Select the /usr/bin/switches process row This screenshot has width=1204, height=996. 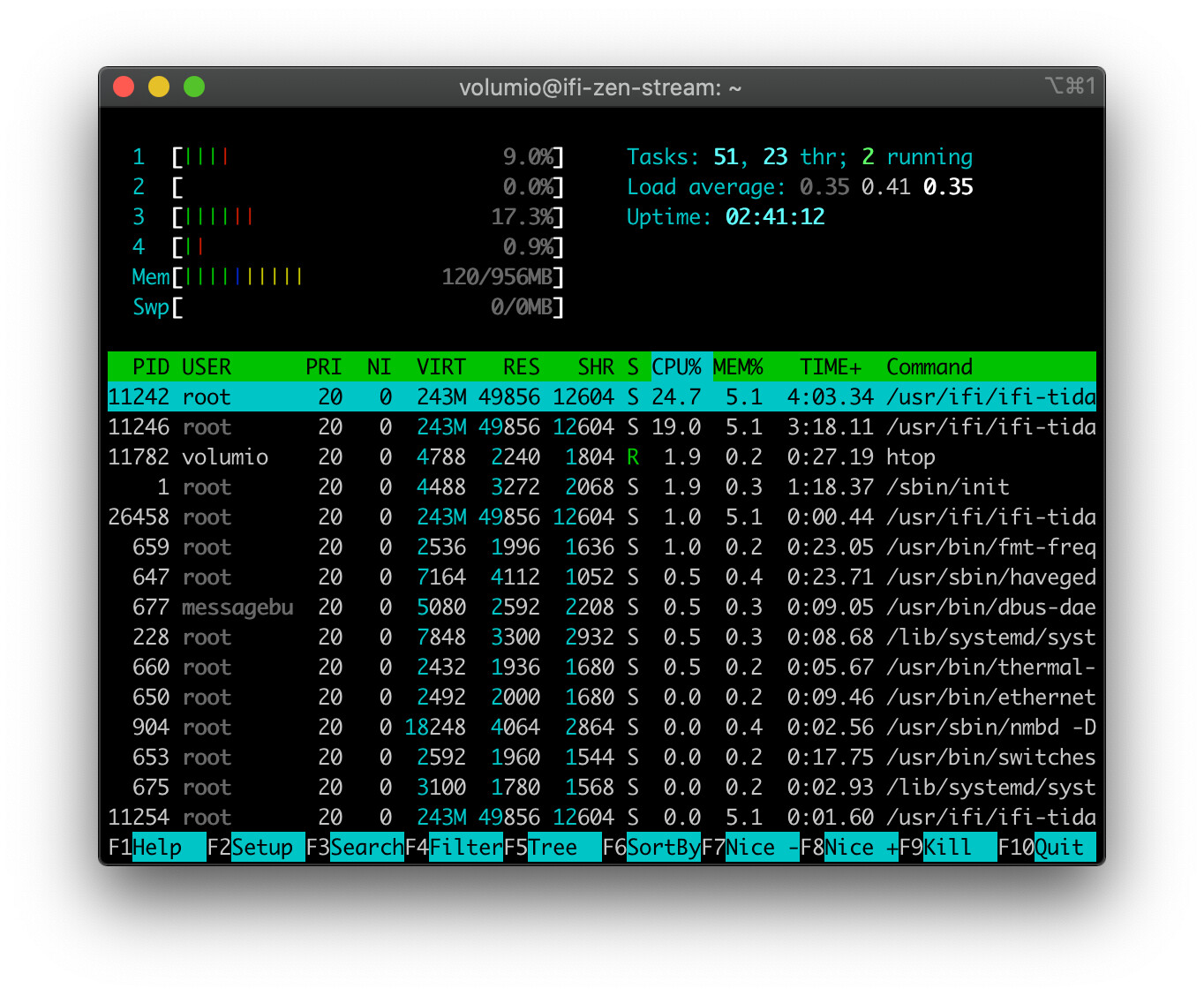click(602, 758)
